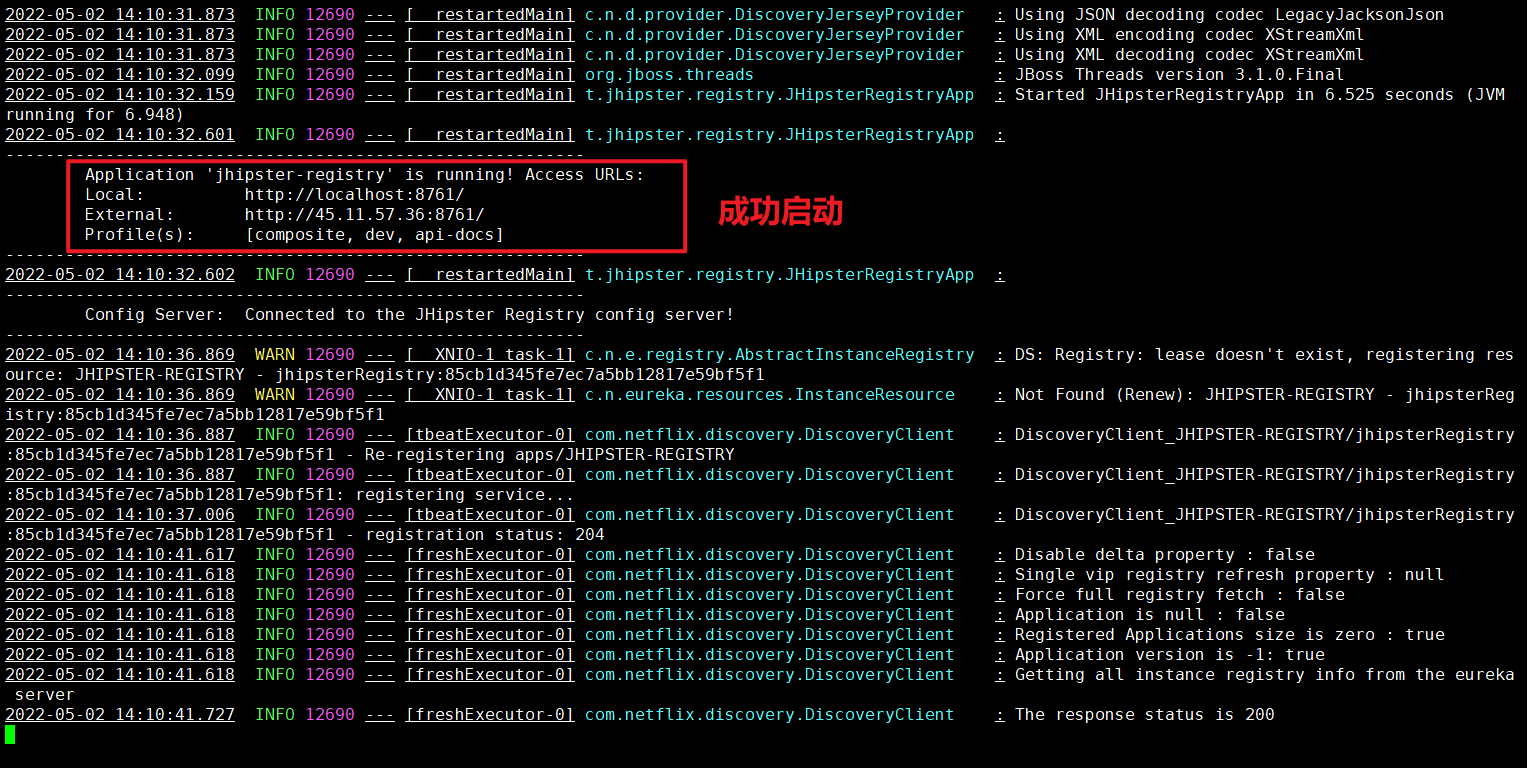Click the wrapped "ource: JHIPSTER-REGISTRY - jhipsterRegistry" line

385,374
